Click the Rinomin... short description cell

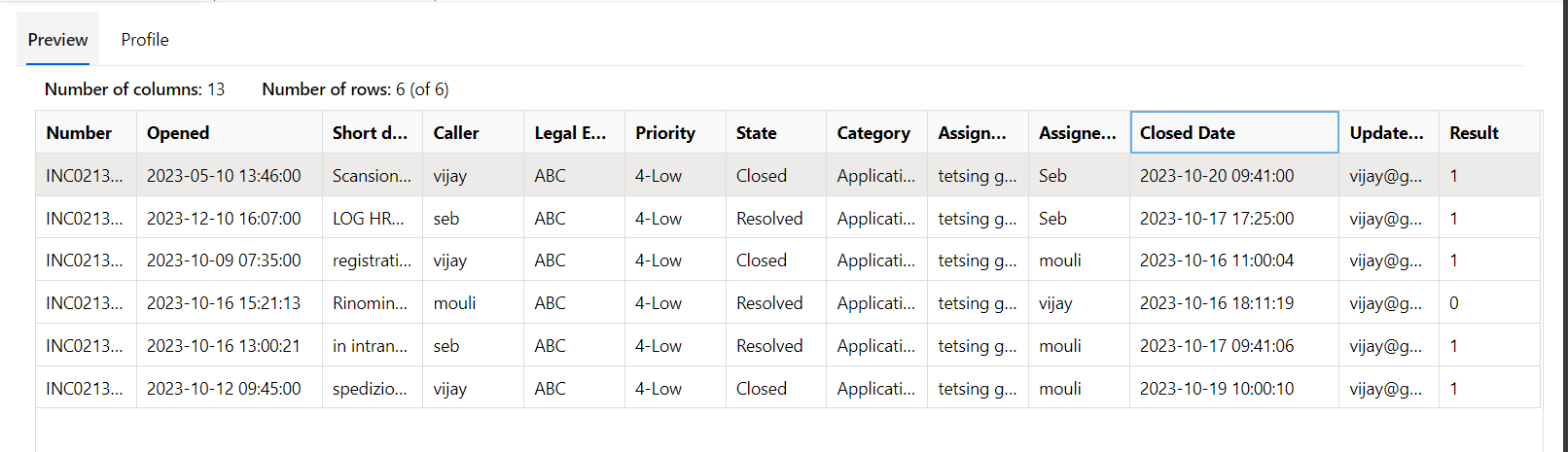[x=373, y=302]
